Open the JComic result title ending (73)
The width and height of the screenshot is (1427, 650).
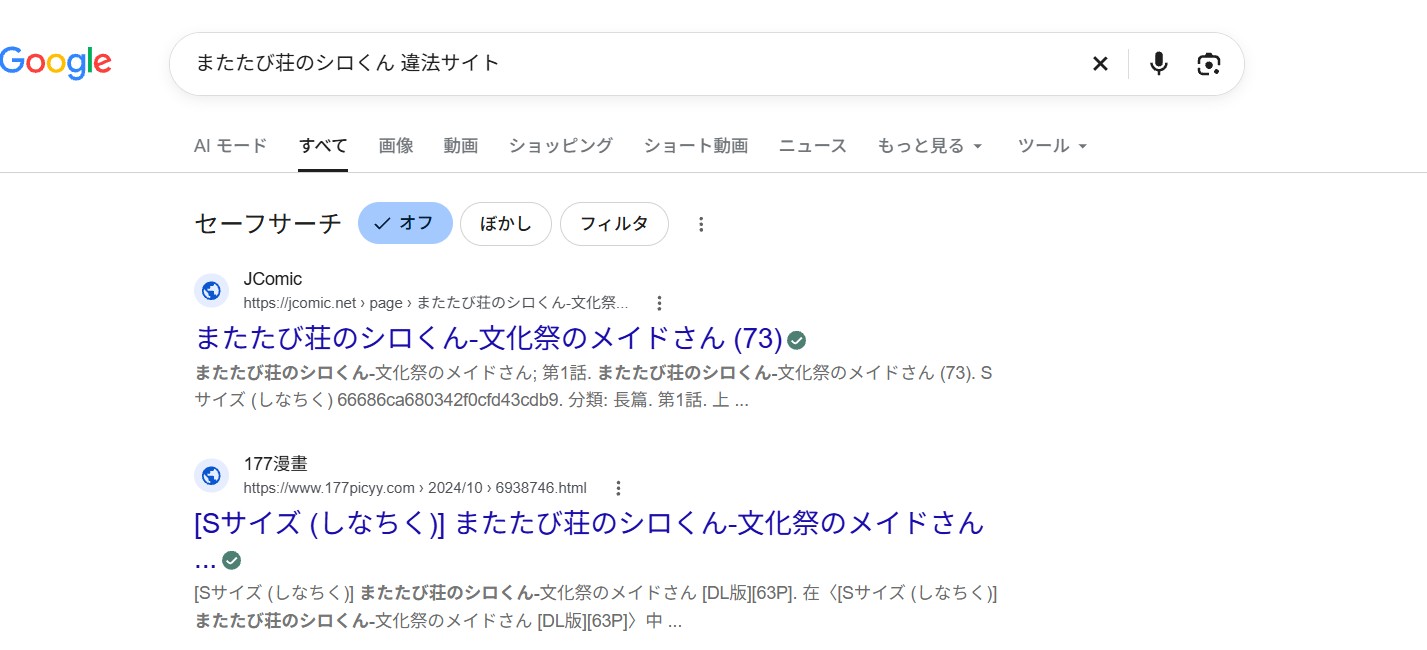pyautogui.click(x=488, y=338)
